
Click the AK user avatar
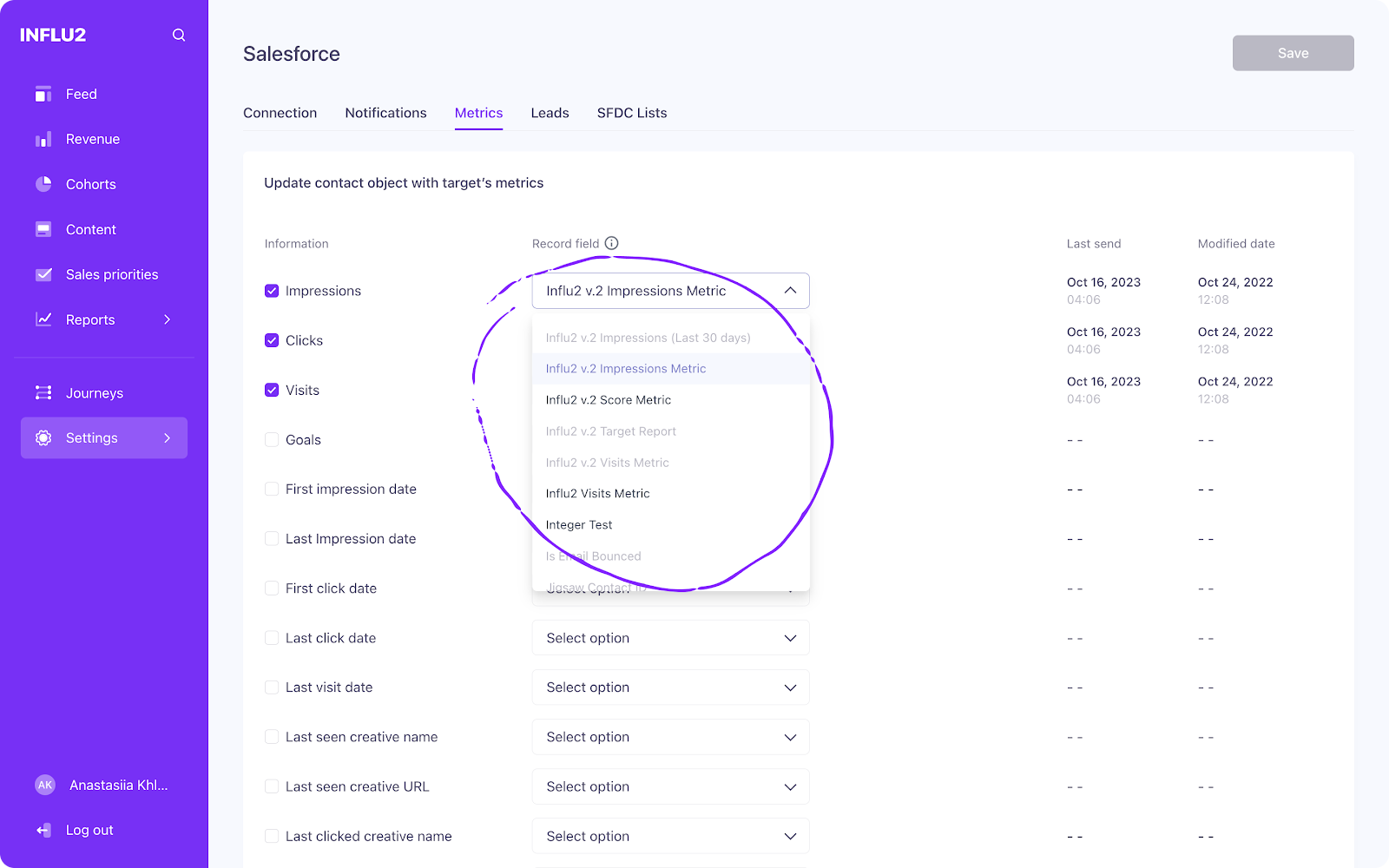click(45, 785)
